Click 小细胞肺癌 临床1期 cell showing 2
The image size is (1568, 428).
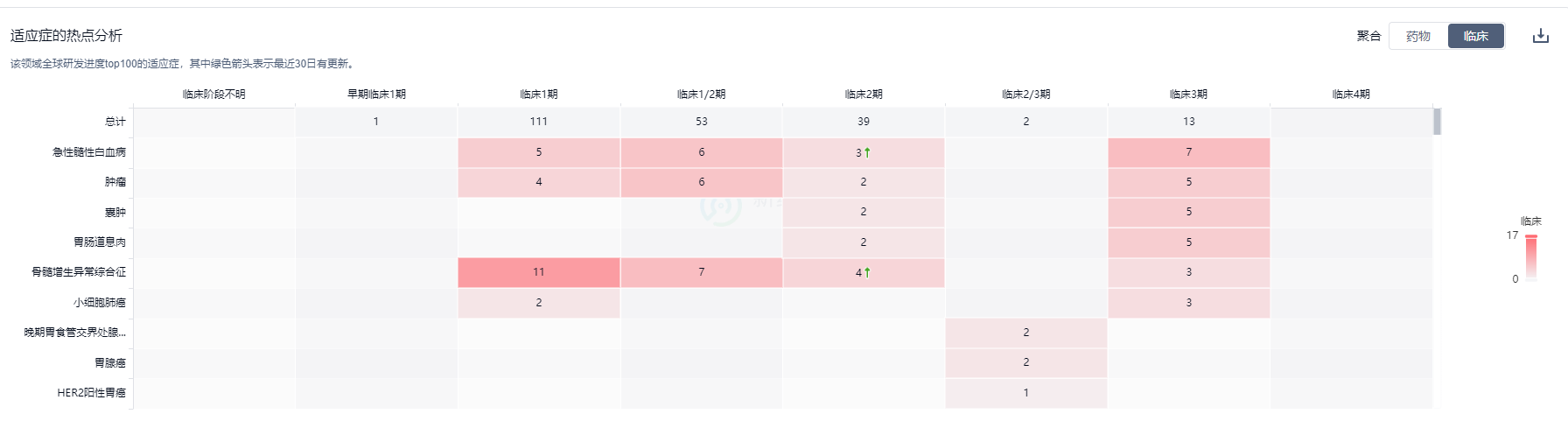539,303
